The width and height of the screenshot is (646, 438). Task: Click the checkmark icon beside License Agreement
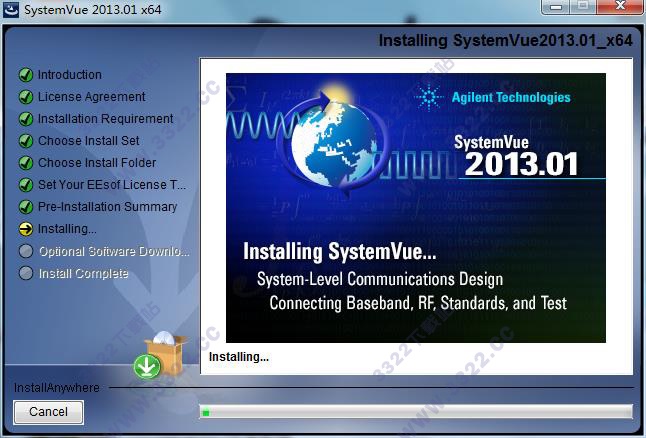[x=26, y=97]
